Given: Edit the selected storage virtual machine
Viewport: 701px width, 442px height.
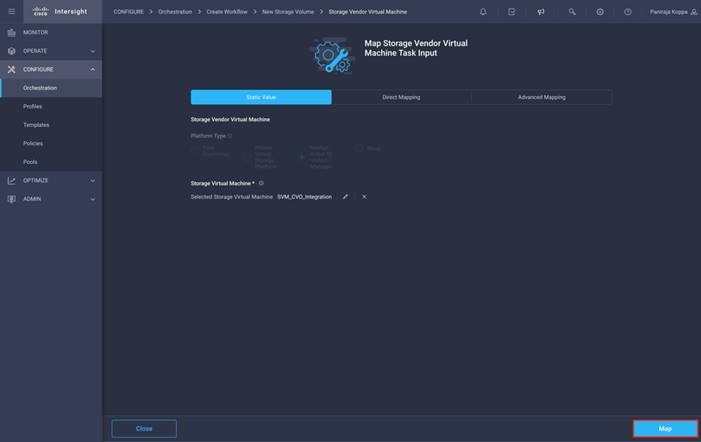Looking at the screenshot, I should tap(345, 197).
